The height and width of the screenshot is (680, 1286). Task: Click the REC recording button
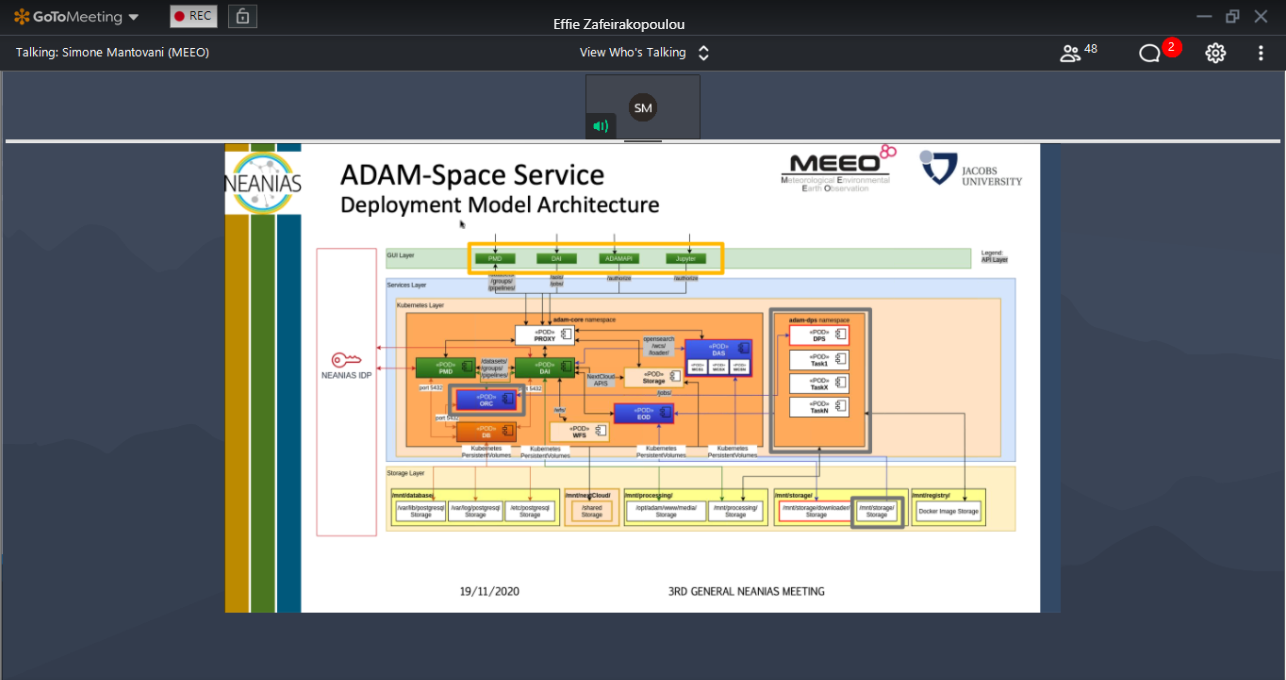(193, 16)
